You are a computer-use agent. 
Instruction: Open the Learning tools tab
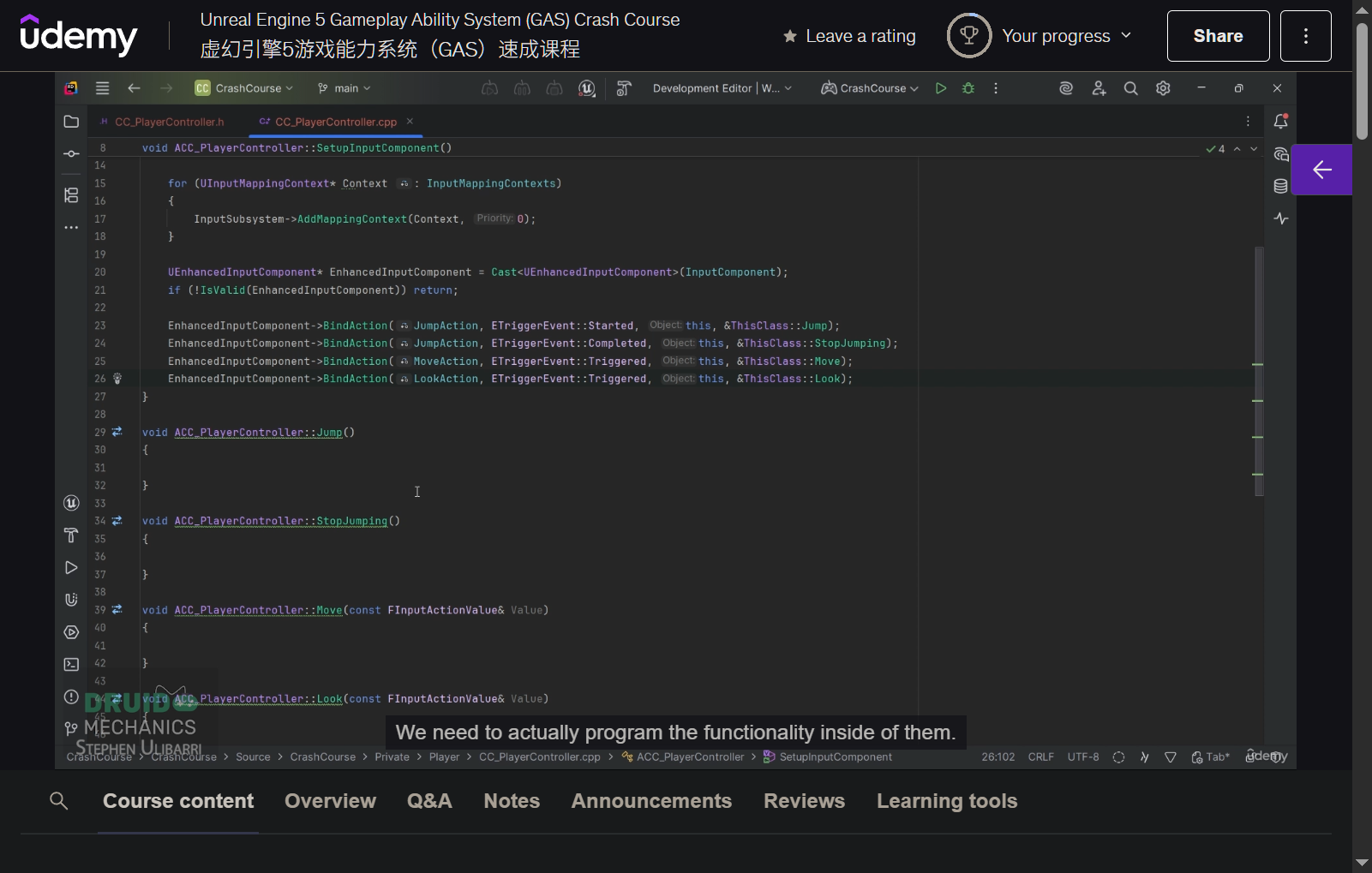coord(947,801)
